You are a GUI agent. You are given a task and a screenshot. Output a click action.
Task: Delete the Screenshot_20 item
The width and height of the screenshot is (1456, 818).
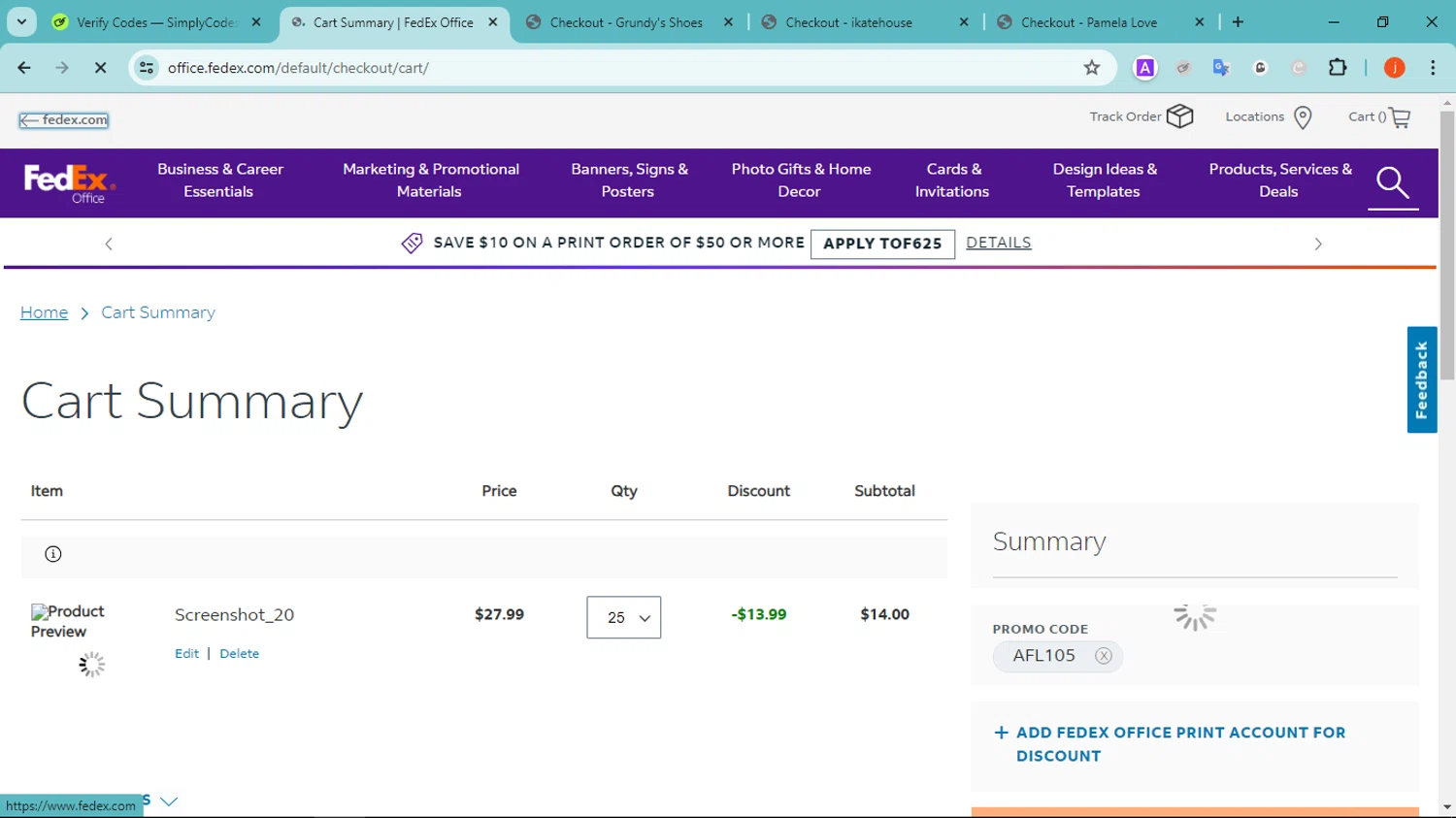pos(239,654)
